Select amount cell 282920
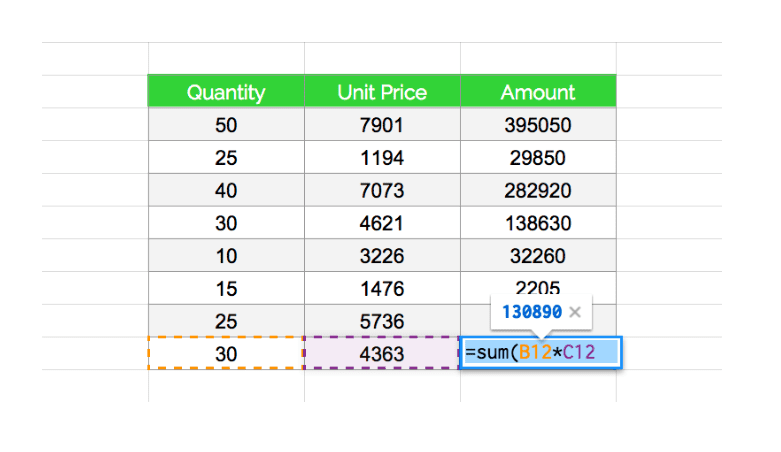 pos(538,190)
